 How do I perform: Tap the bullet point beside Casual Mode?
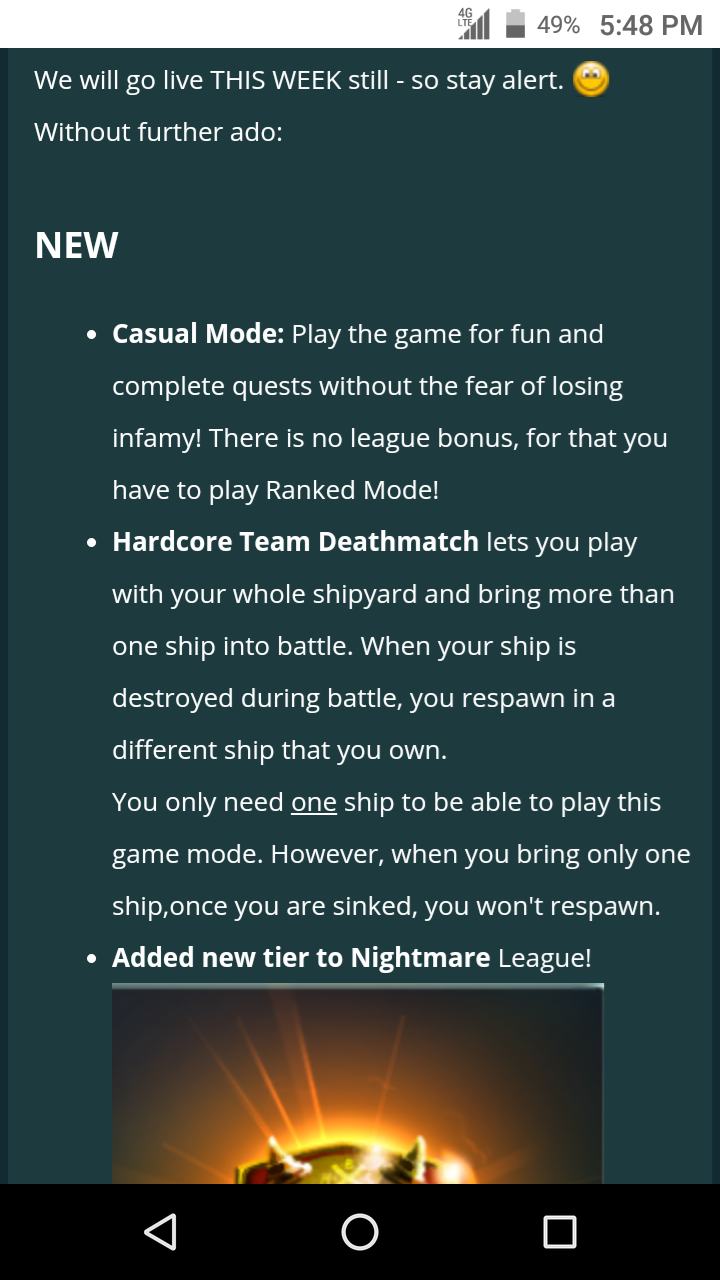(92, 336)
